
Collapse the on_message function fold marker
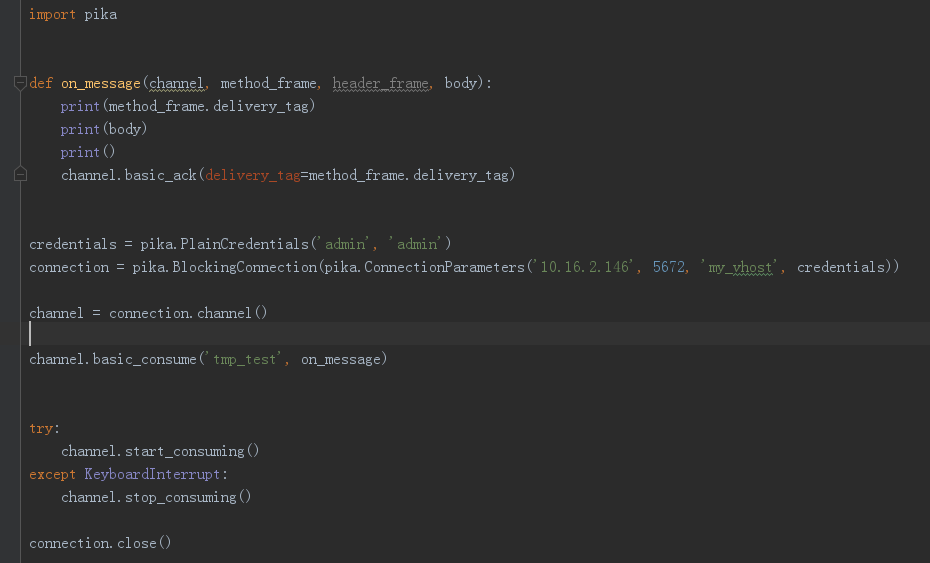20,83
